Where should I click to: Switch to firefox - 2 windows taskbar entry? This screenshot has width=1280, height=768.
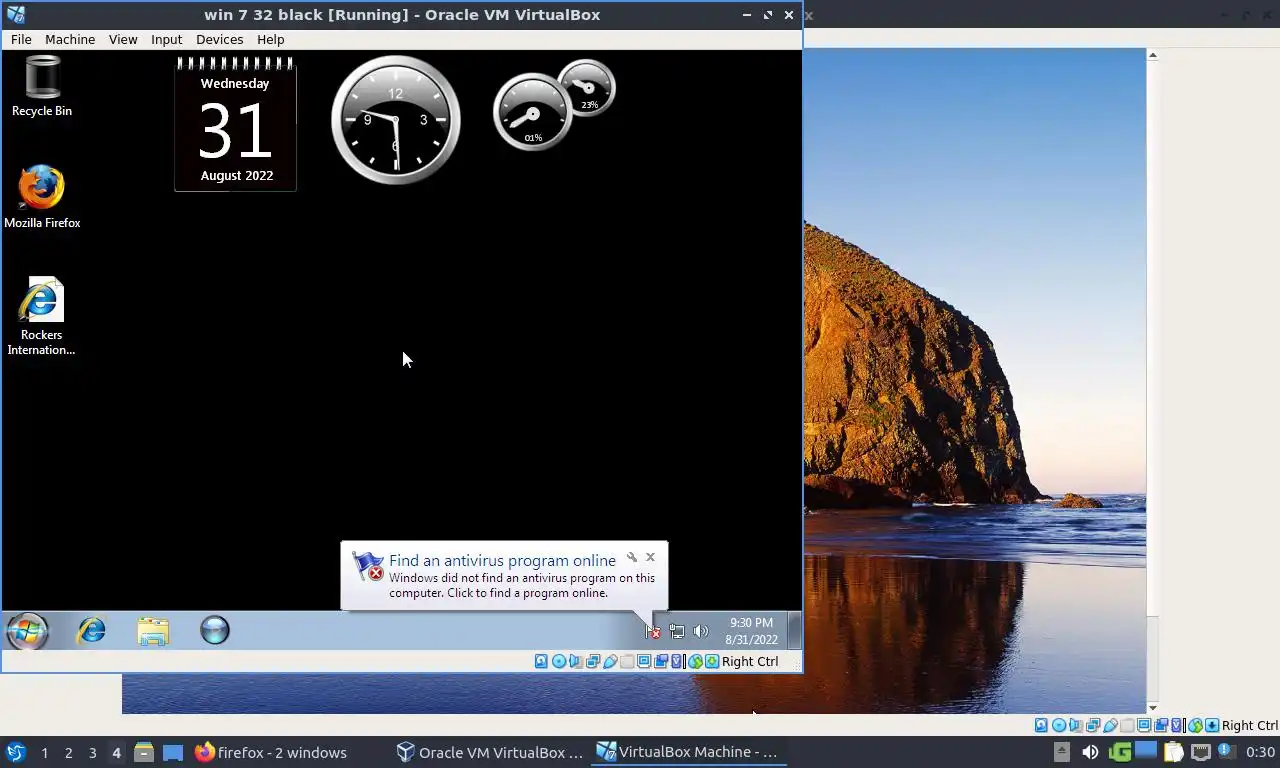(x=271, y=752)
